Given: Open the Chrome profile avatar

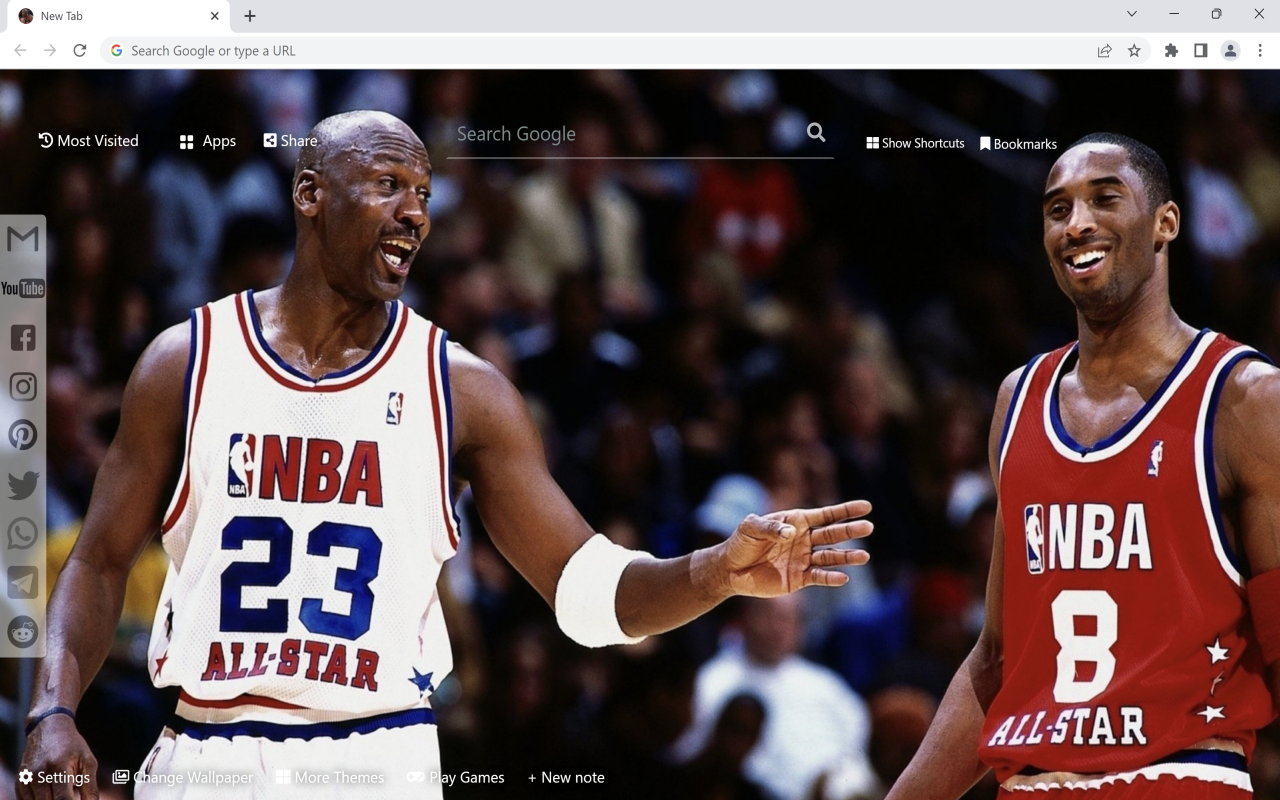Looking at the screenshot, I should pos(1231,51).
